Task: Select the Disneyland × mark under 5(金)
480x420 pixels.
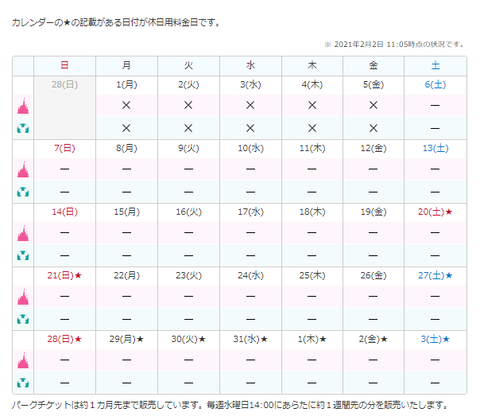Action: [373, 105]
